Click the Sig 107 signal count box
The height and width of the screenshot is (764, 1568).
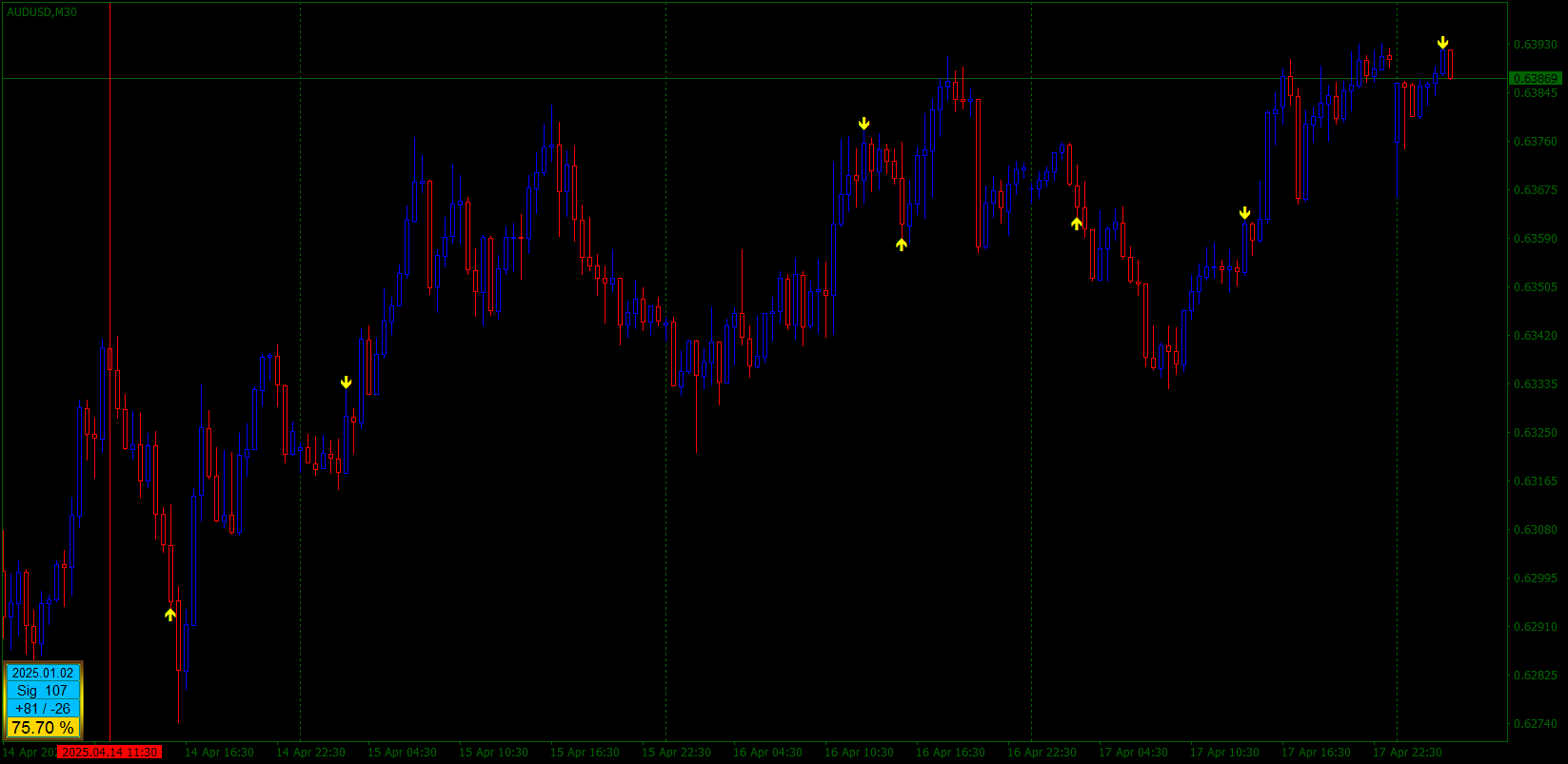(43, 691)
